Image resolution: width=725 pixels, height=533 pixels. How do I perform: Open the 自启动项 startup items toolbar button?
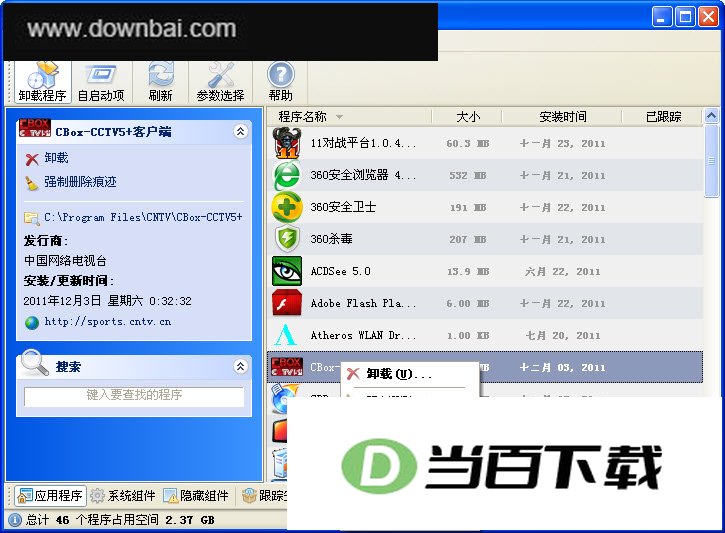pos(101,82)
